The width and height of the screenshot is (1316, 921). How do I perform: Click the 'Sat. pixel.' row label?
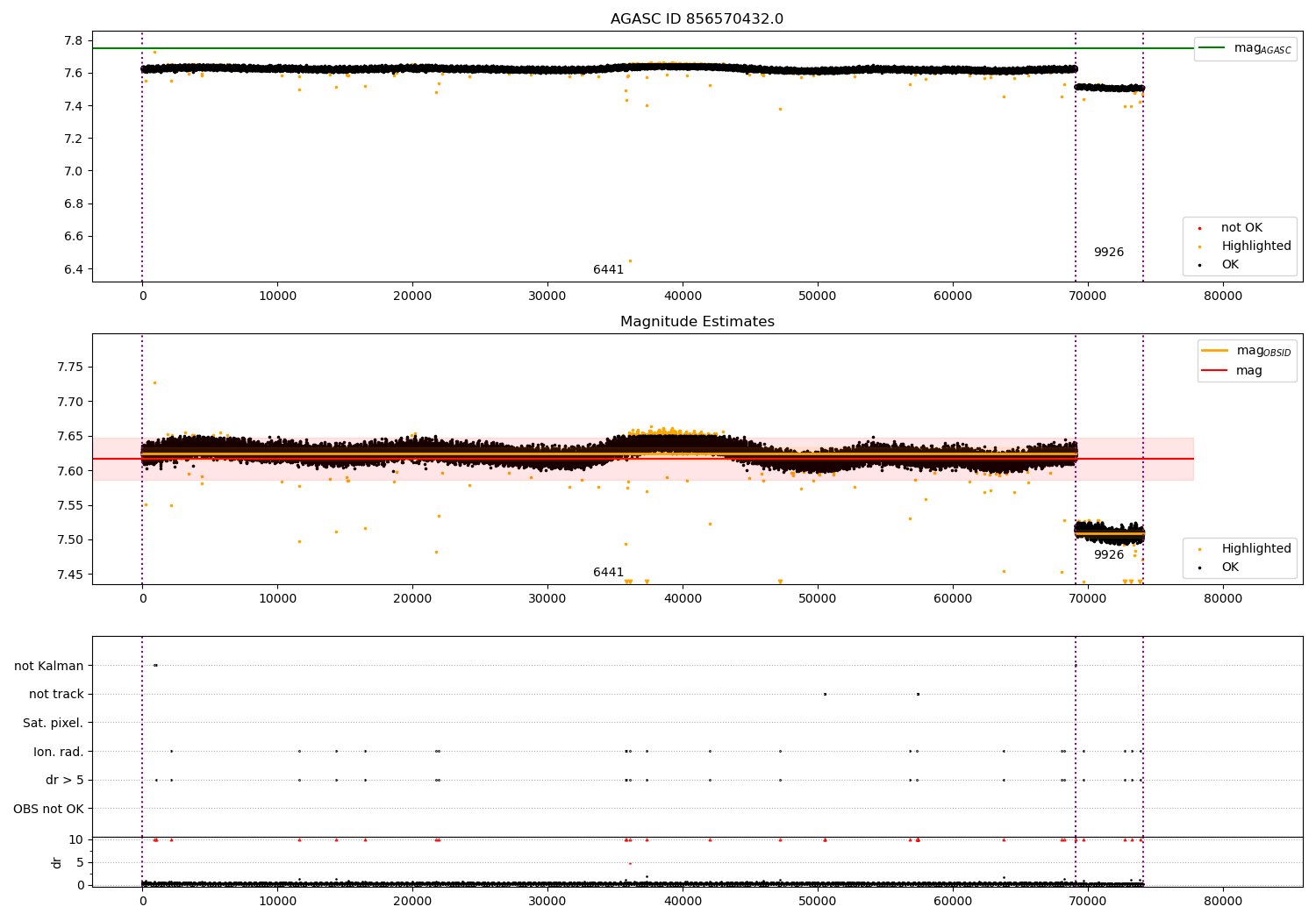(x=54, y=724)
